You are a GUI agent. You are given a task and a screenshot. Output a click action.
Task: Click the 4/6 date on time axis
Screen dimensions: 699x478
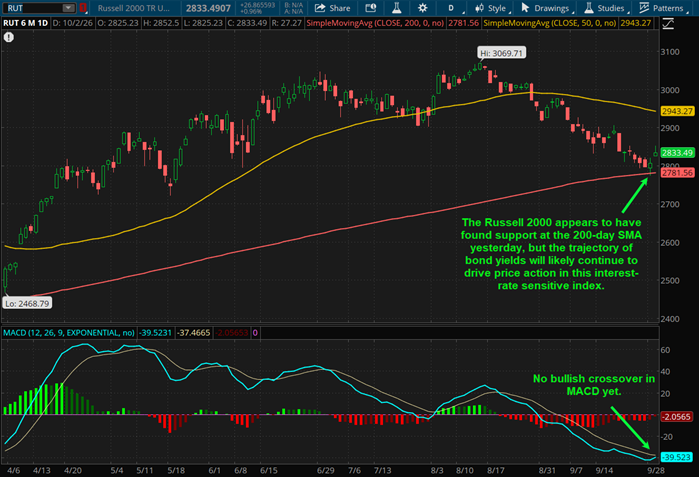tap(13, 470)
